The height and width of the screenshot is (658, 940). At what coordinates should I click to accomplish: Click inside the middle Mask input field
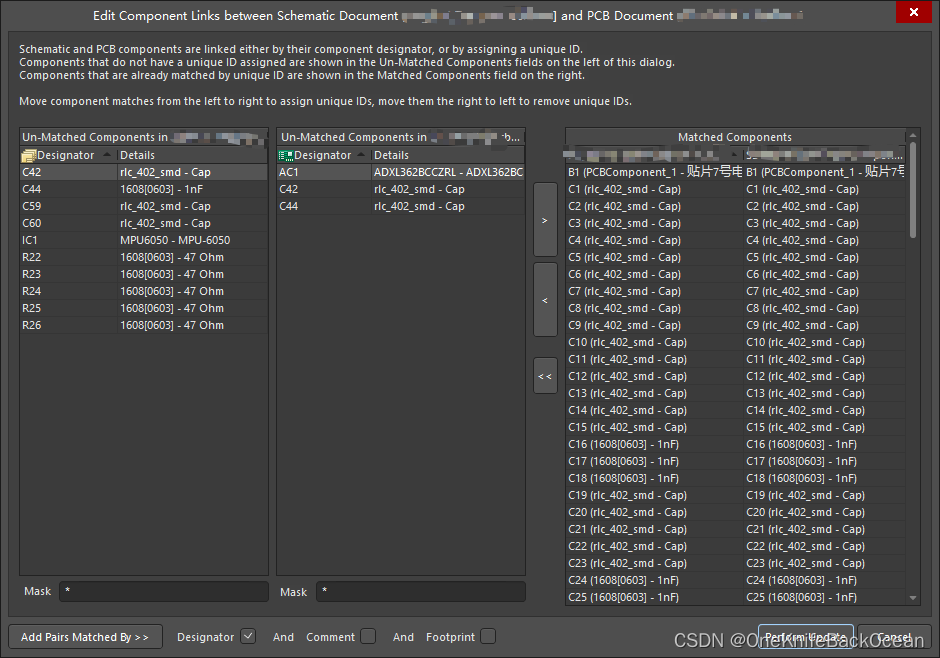pyautogui.click(x=420, y=591)
